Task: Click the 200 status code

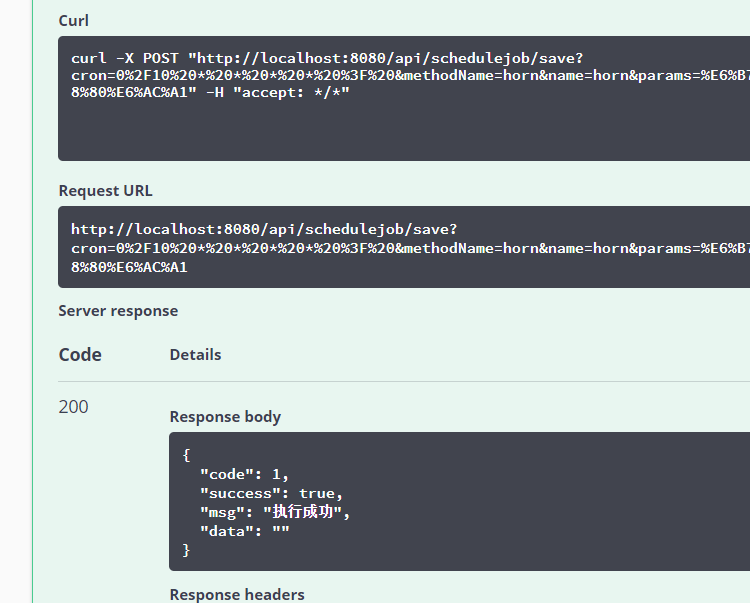Action: 73,407
